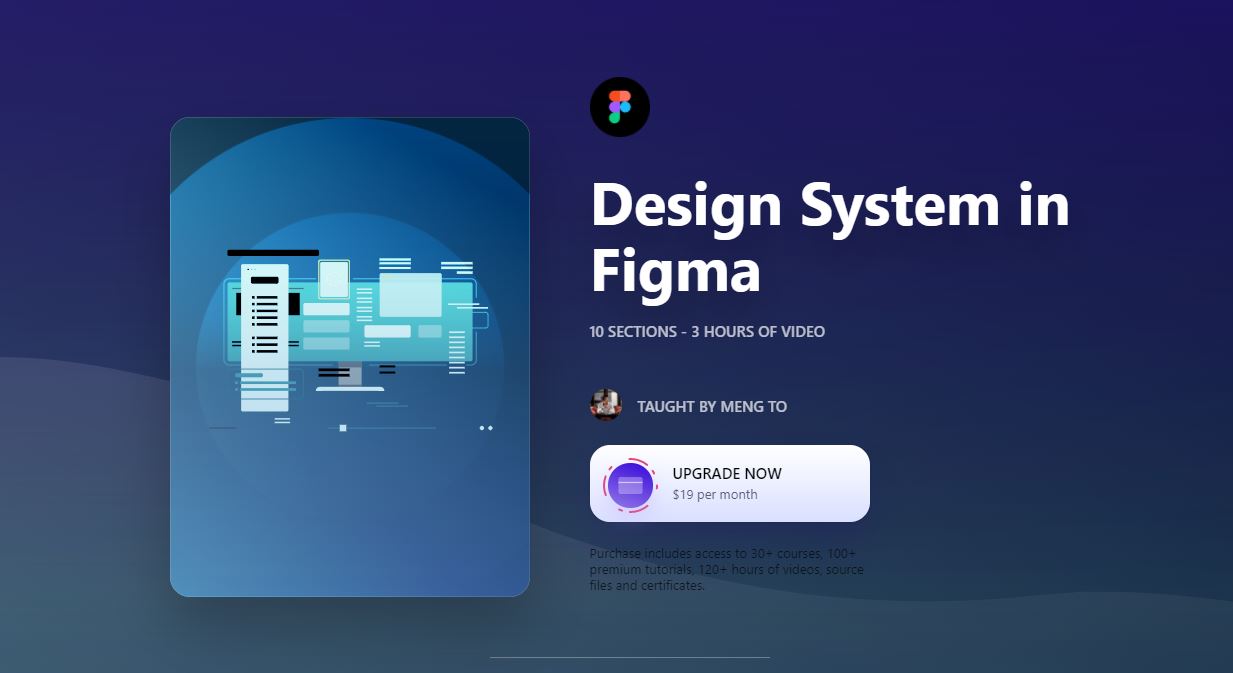Click the 'Purchase includes access' description text
The image size is (1233, 673).
[727, 569]
